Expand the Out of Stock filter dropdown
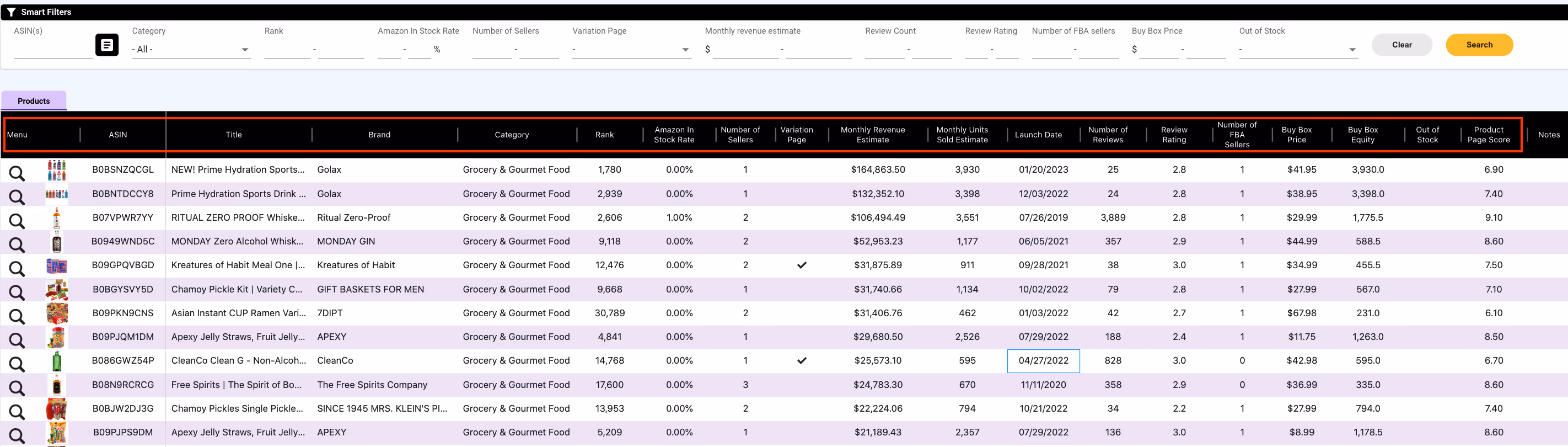1568x447 pixels. 1298,49
